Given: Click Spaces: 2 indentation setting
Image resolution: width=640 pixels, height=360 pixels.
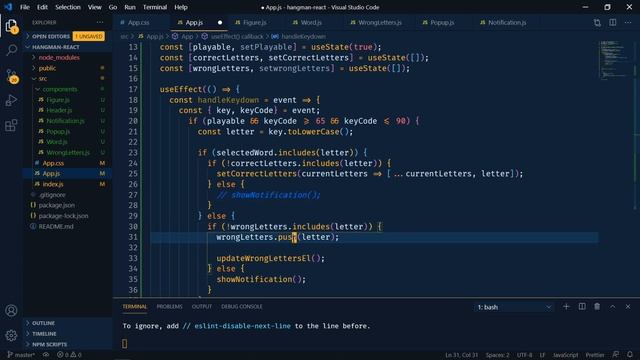Looking at the screenshot, I should [497, 355].
